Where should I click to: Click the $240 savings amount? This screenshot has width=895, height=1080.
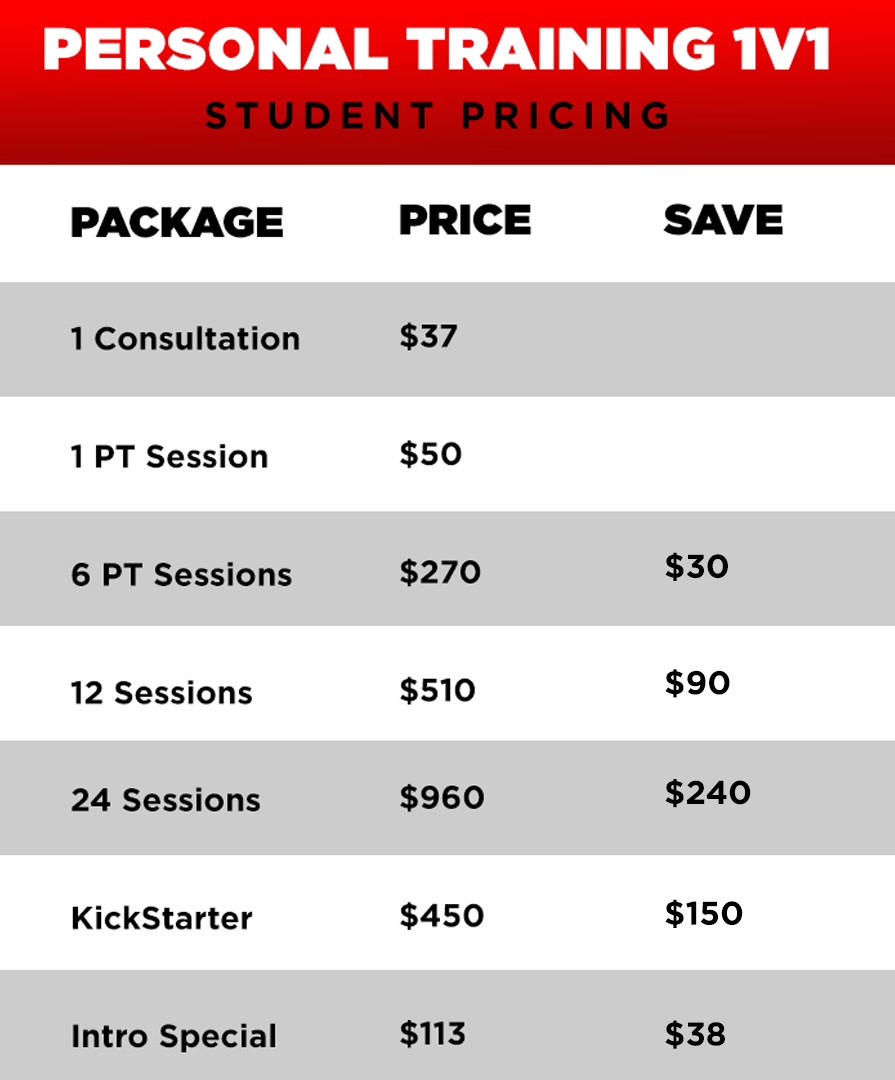[708, 793]
